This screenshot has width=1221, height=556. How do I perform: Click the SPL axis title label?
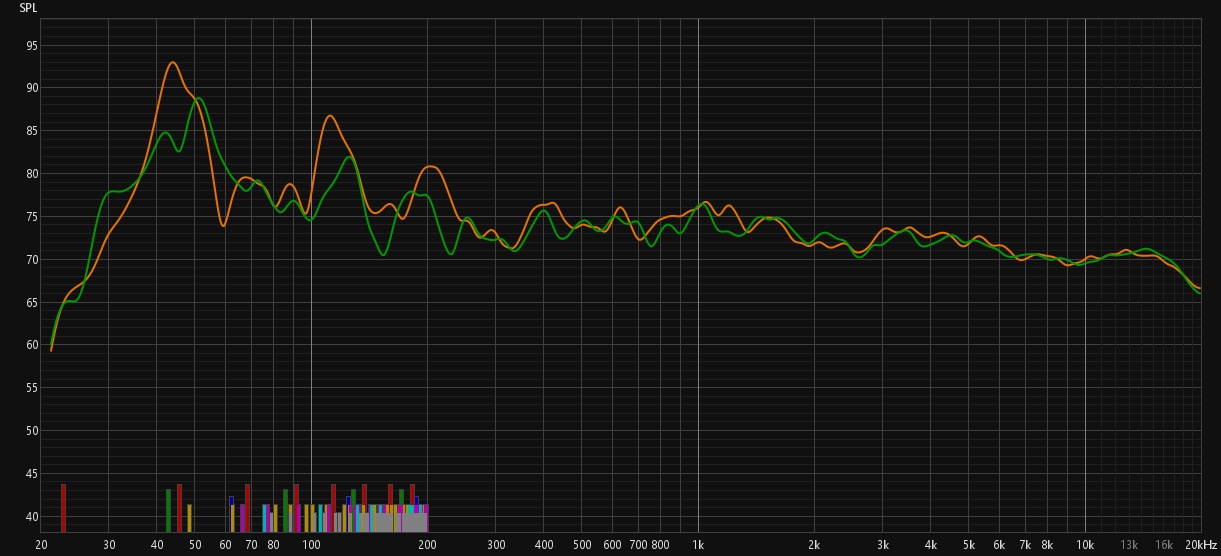point(28,8)
